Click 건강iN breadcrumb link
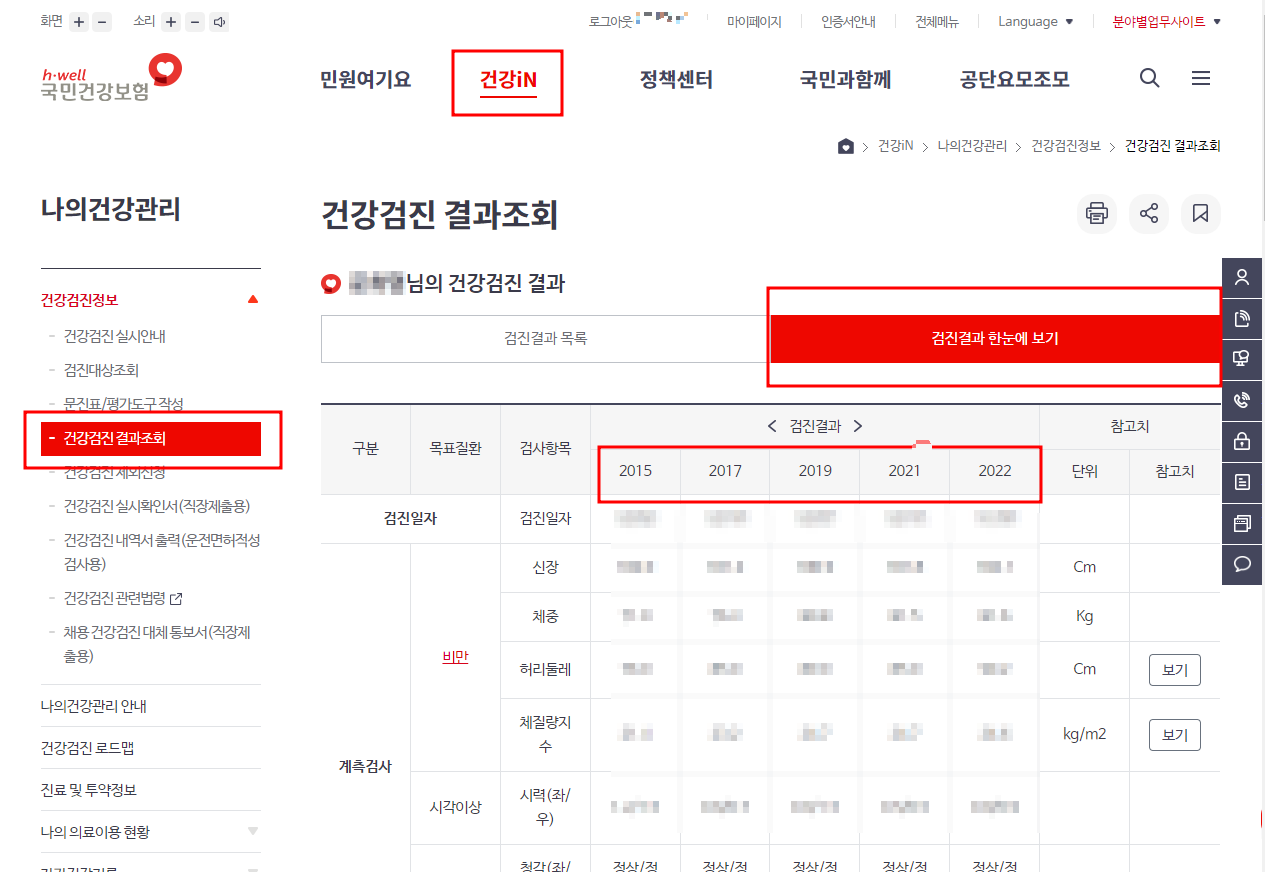 [x=895, y=146]
